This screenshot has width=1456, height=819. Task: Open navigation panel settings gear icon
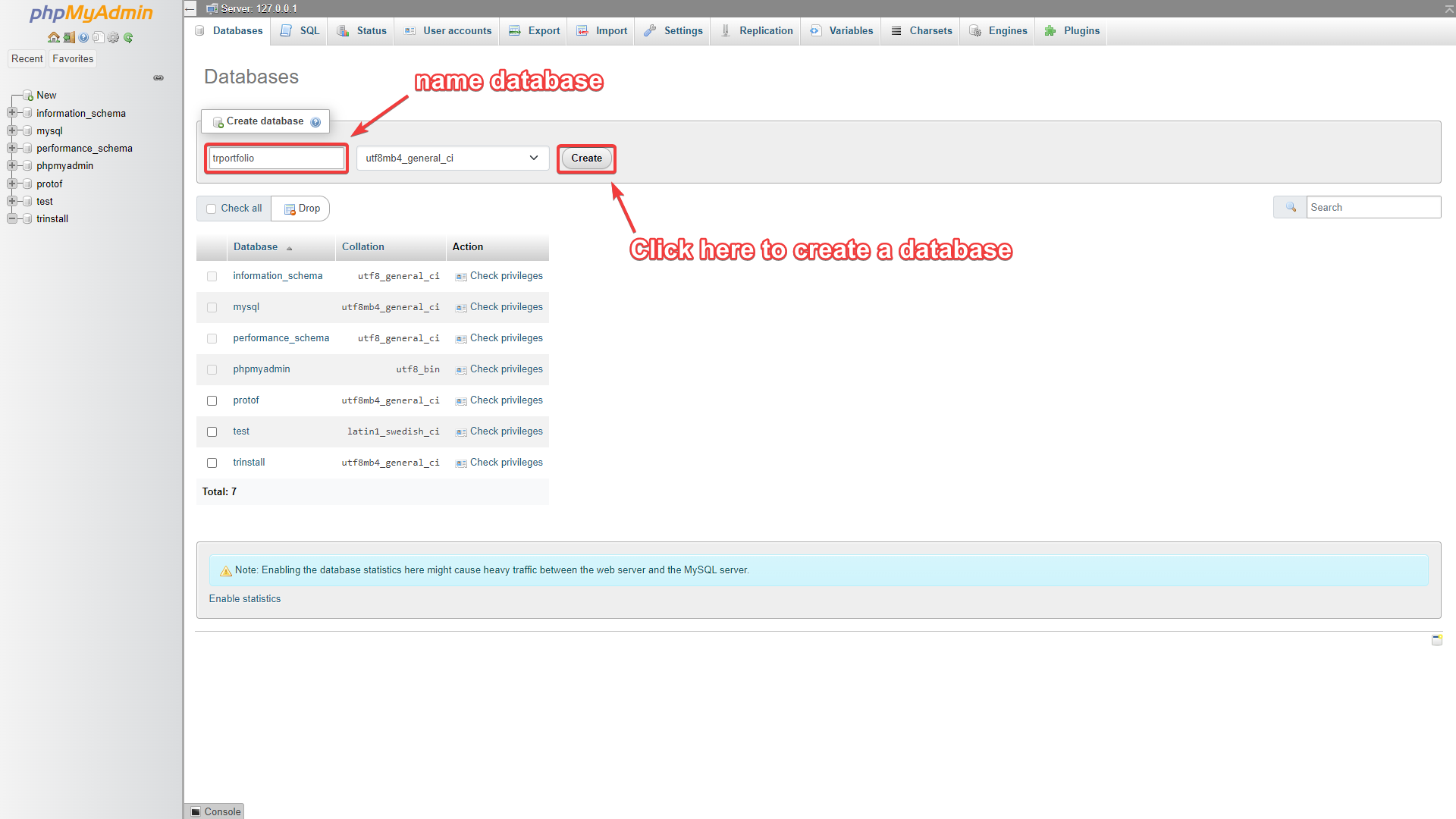point(113,37)
